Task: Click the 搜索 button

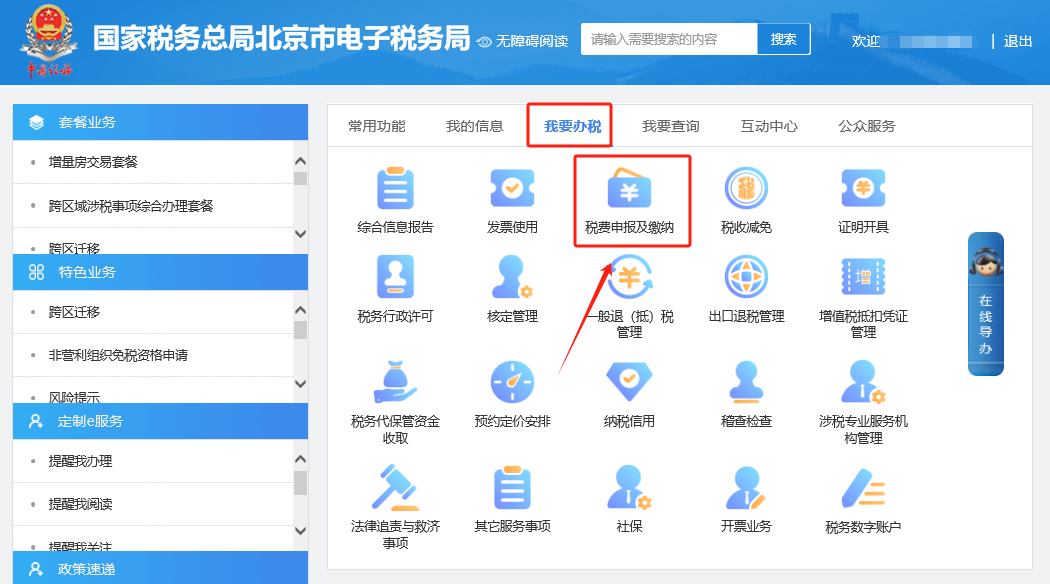Action: point(783,40)
